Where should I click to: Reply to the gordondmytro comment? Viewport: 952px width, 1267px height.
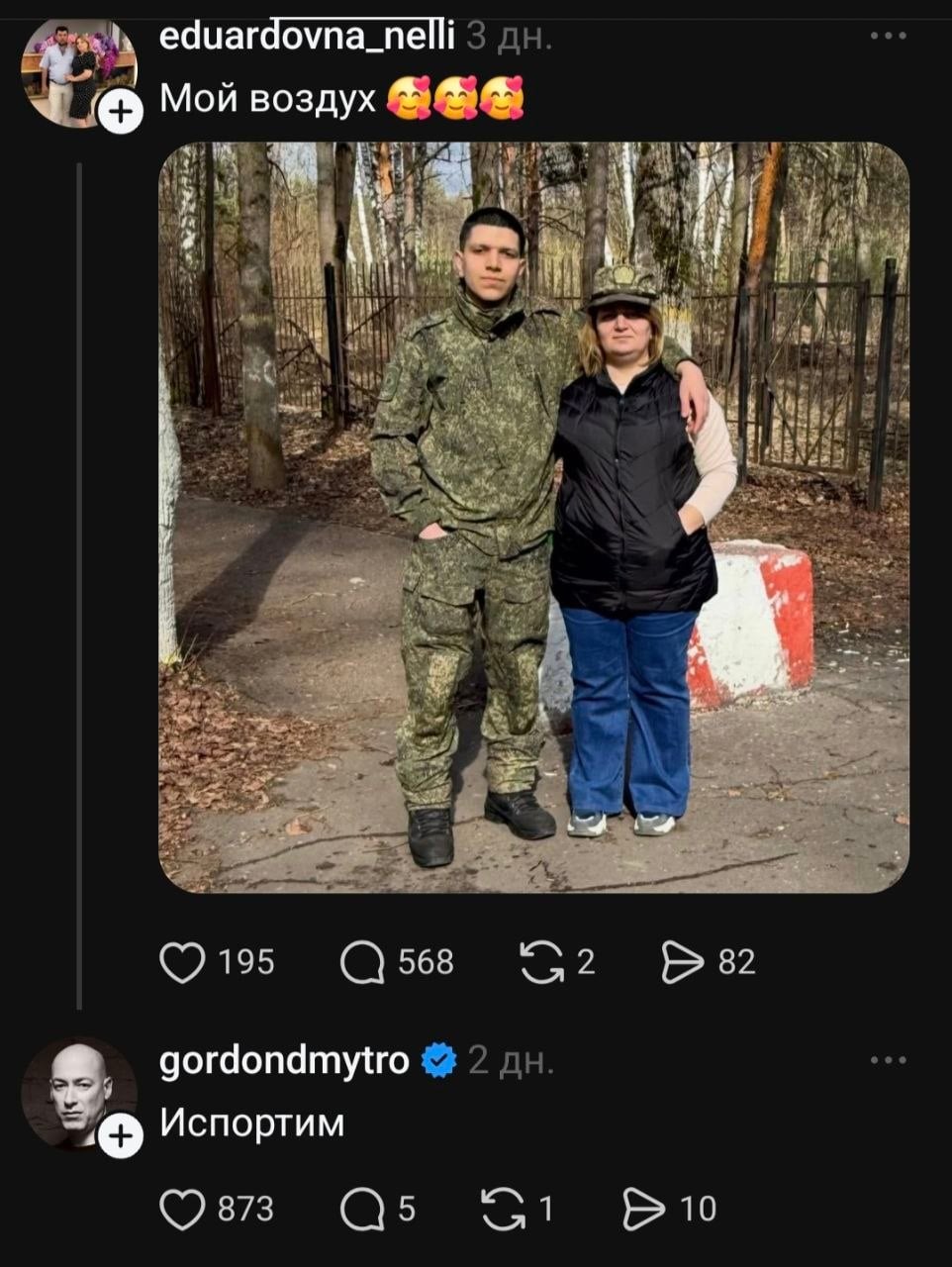pyautogui.click(x=362, y=1209)
